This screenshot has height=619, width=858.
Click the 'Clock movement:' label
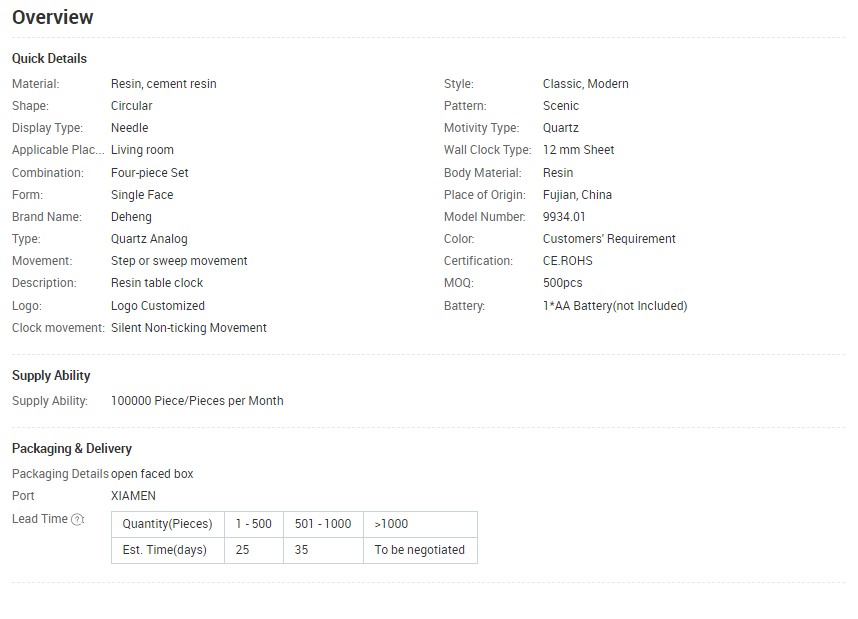coord(58,328)
